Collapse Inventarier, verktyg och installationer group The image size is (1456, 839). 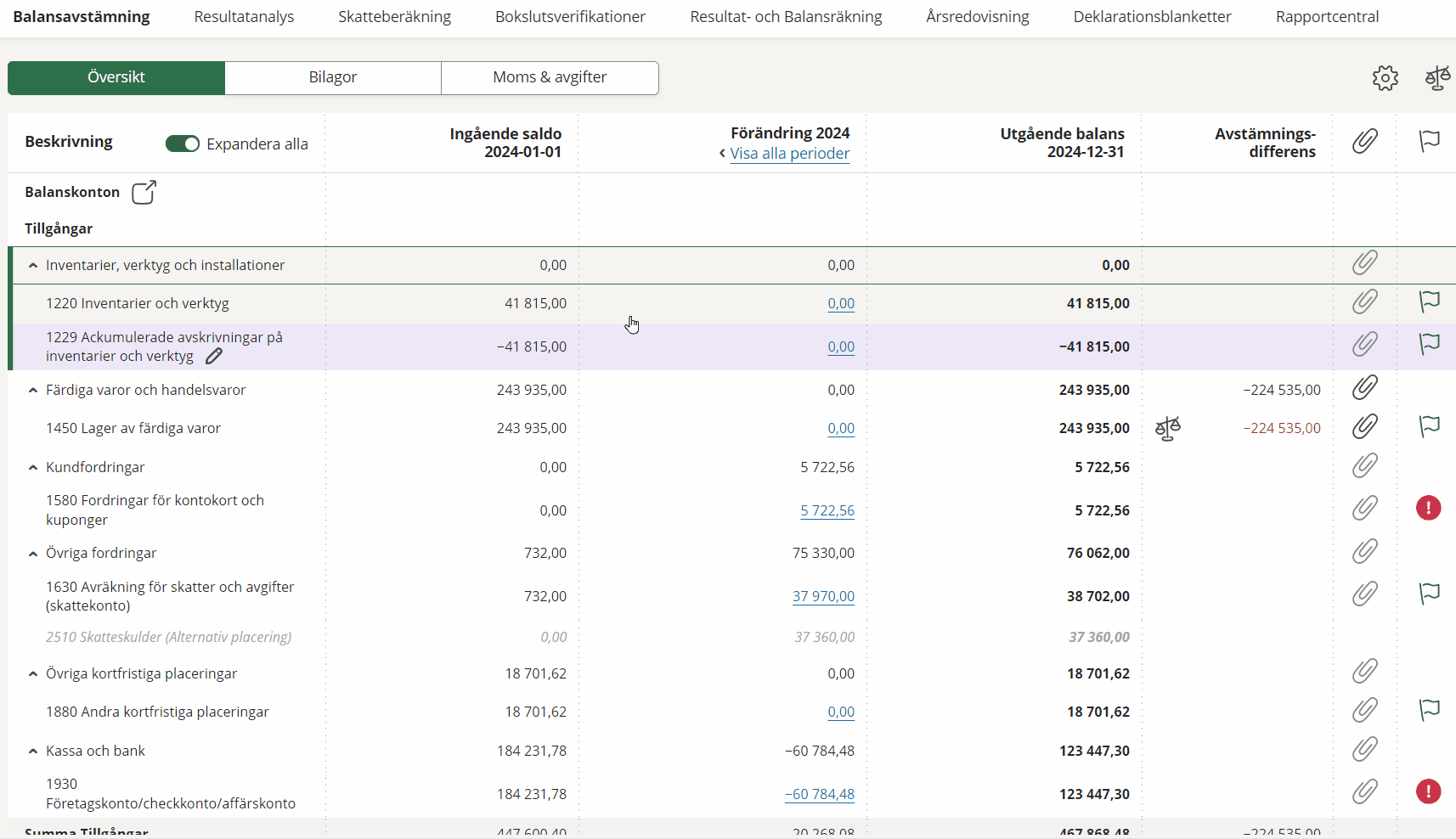pos(33,266)
